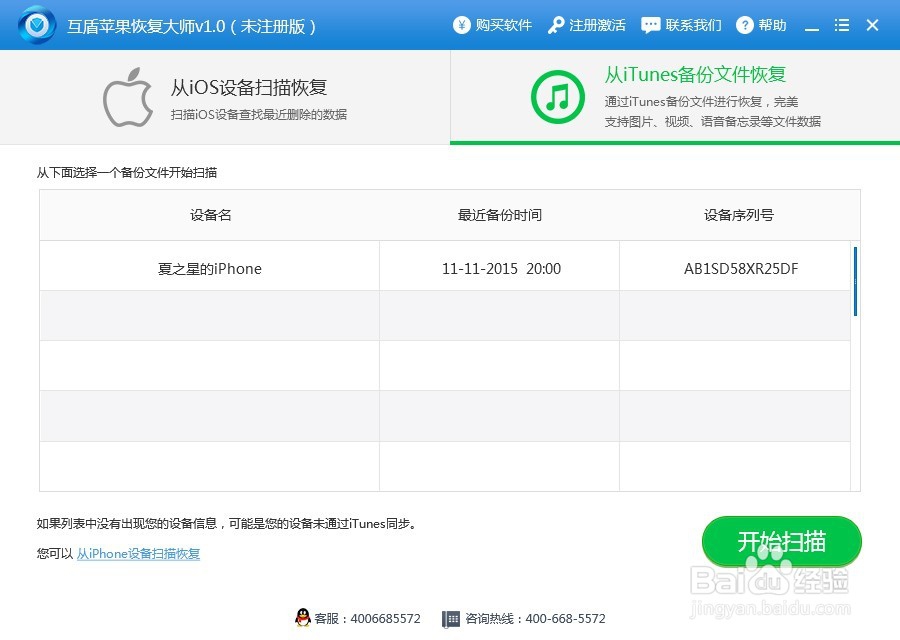Click the chat bubble icon for 联系我们
Screen dimensions: 900x640
650,25
